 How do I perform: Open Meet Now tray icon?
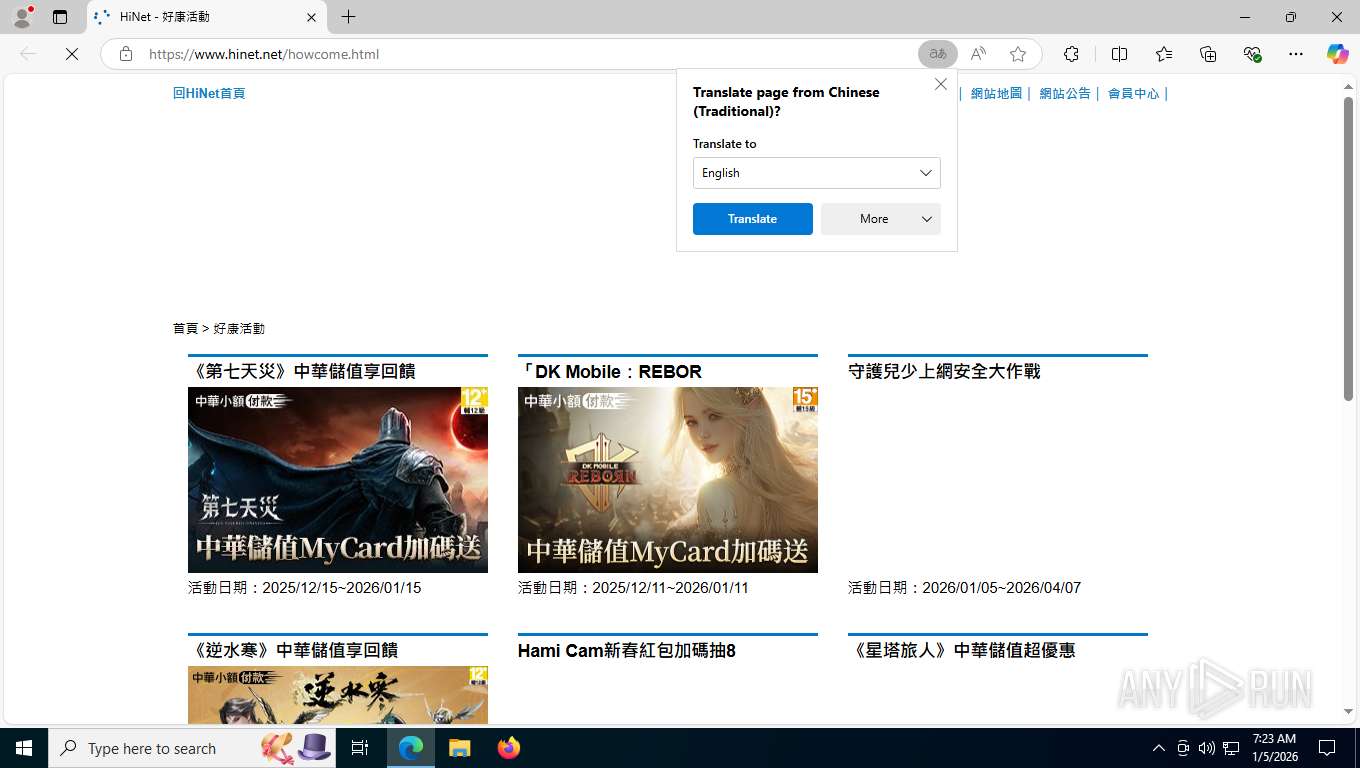tap(1183, 748)
